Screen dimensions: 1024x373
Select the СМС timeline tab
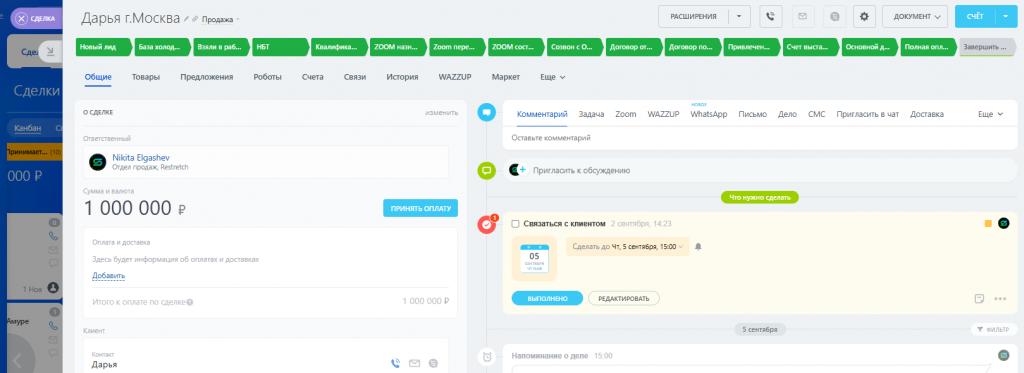tap(816, 114)
